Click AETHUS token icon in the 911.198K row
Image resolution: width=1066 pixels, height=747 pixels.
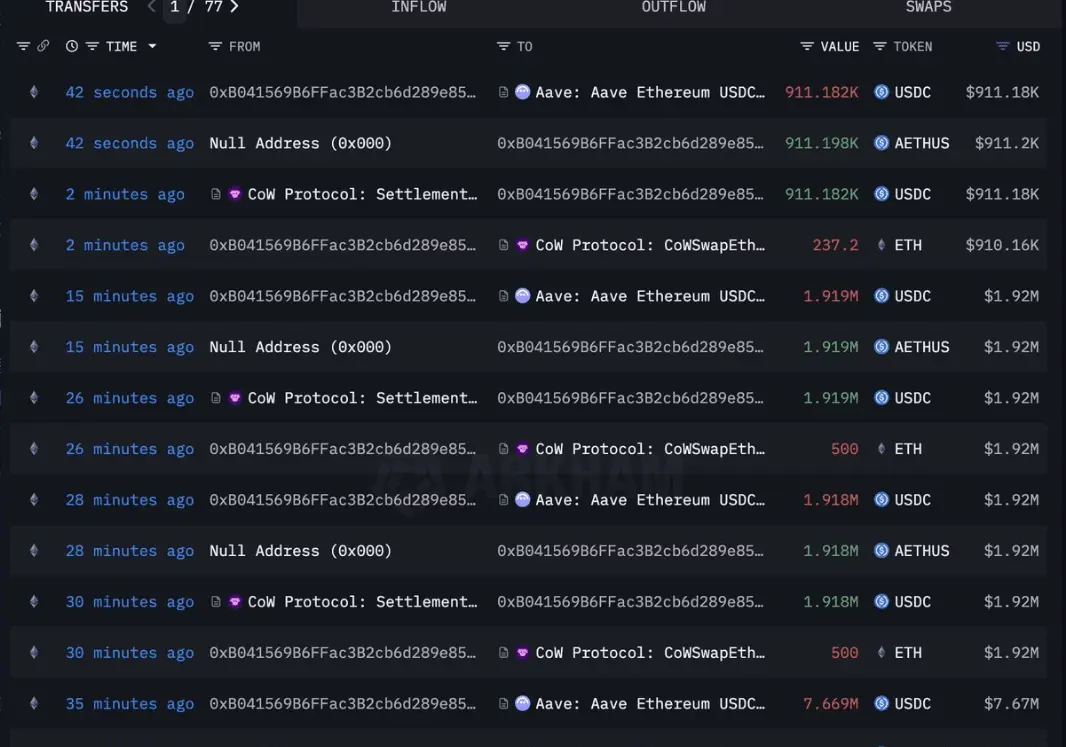tap(881, 143)
